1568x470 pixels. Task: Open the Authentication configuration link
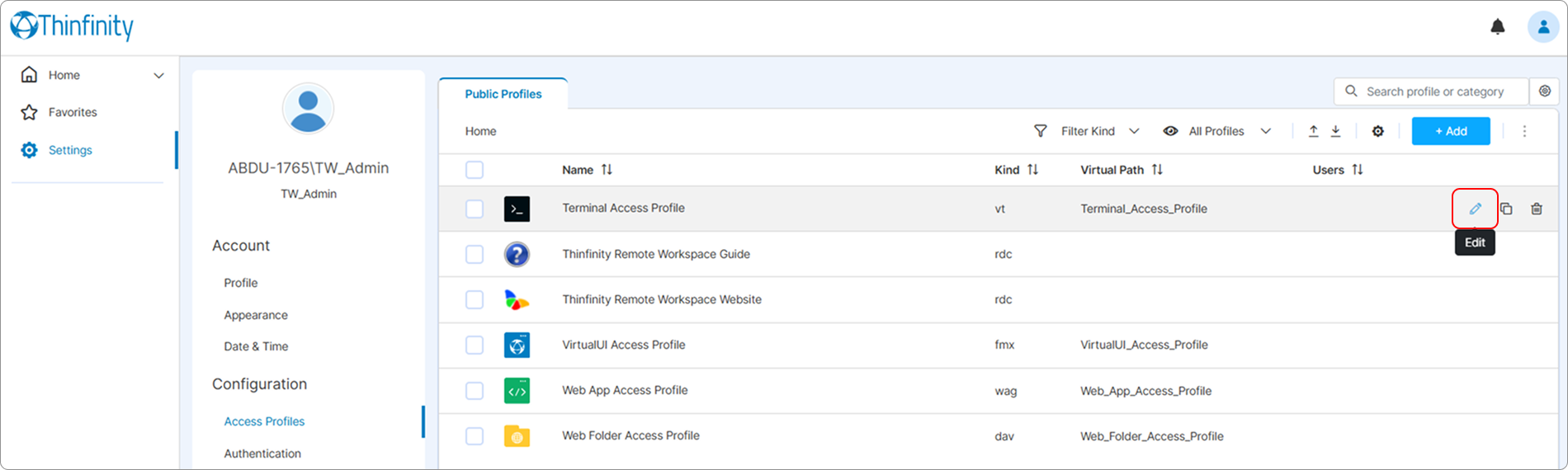click(262, 454)
